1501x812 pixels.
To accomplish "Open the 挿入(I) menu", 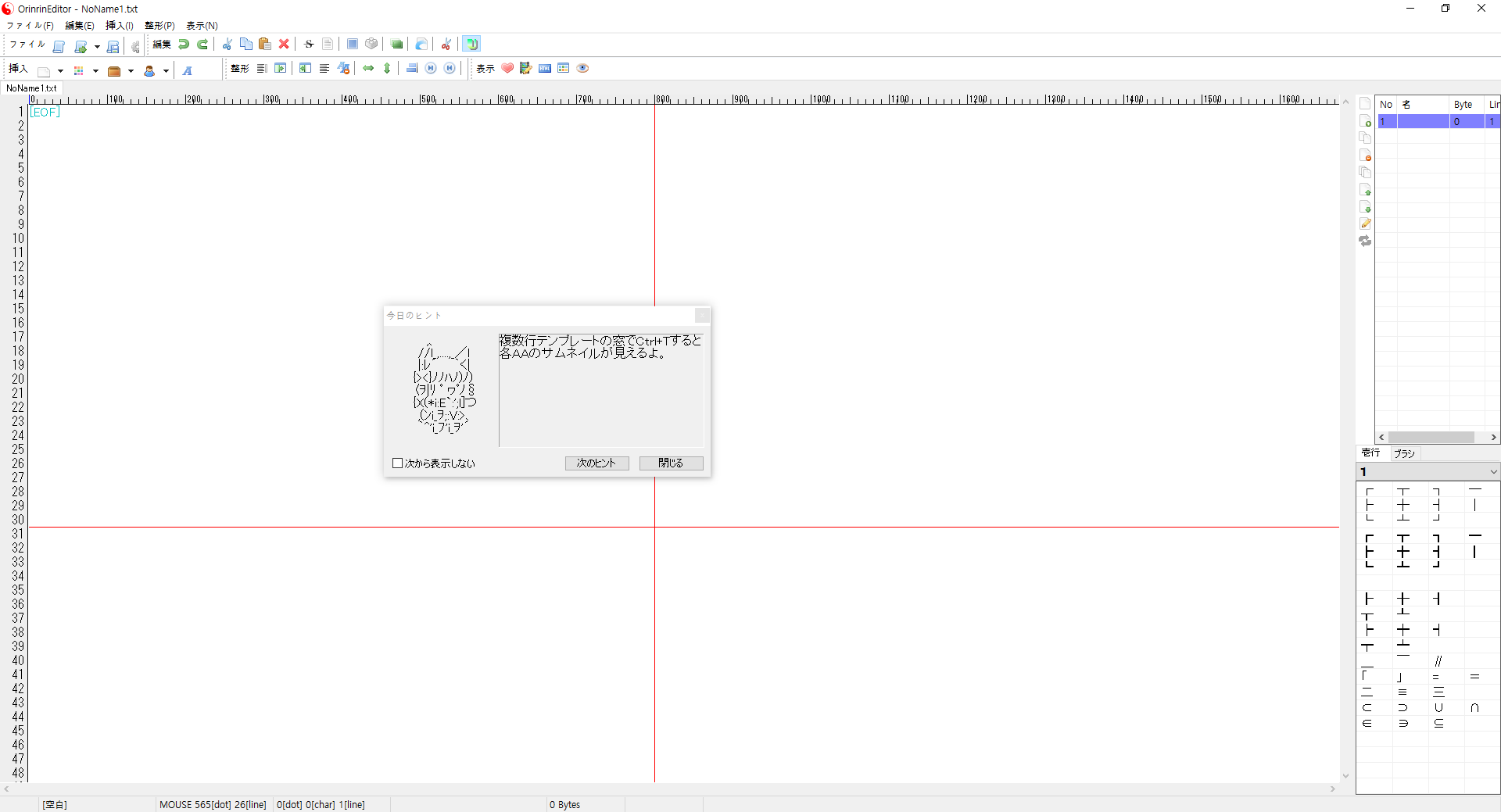I will tap(120, 26).
